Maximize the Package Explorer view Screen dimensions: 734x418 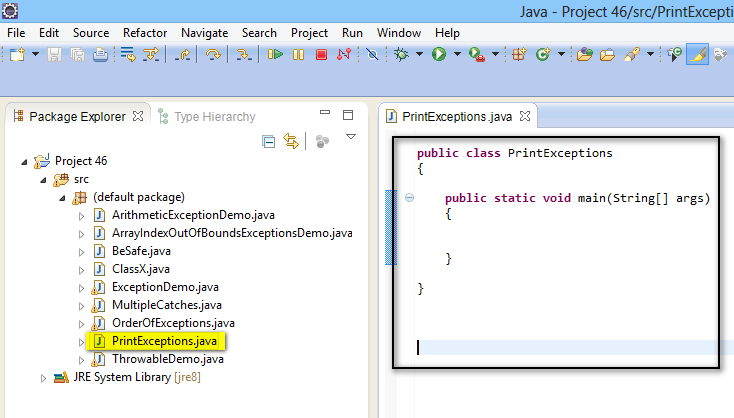(x=348, y=115)
